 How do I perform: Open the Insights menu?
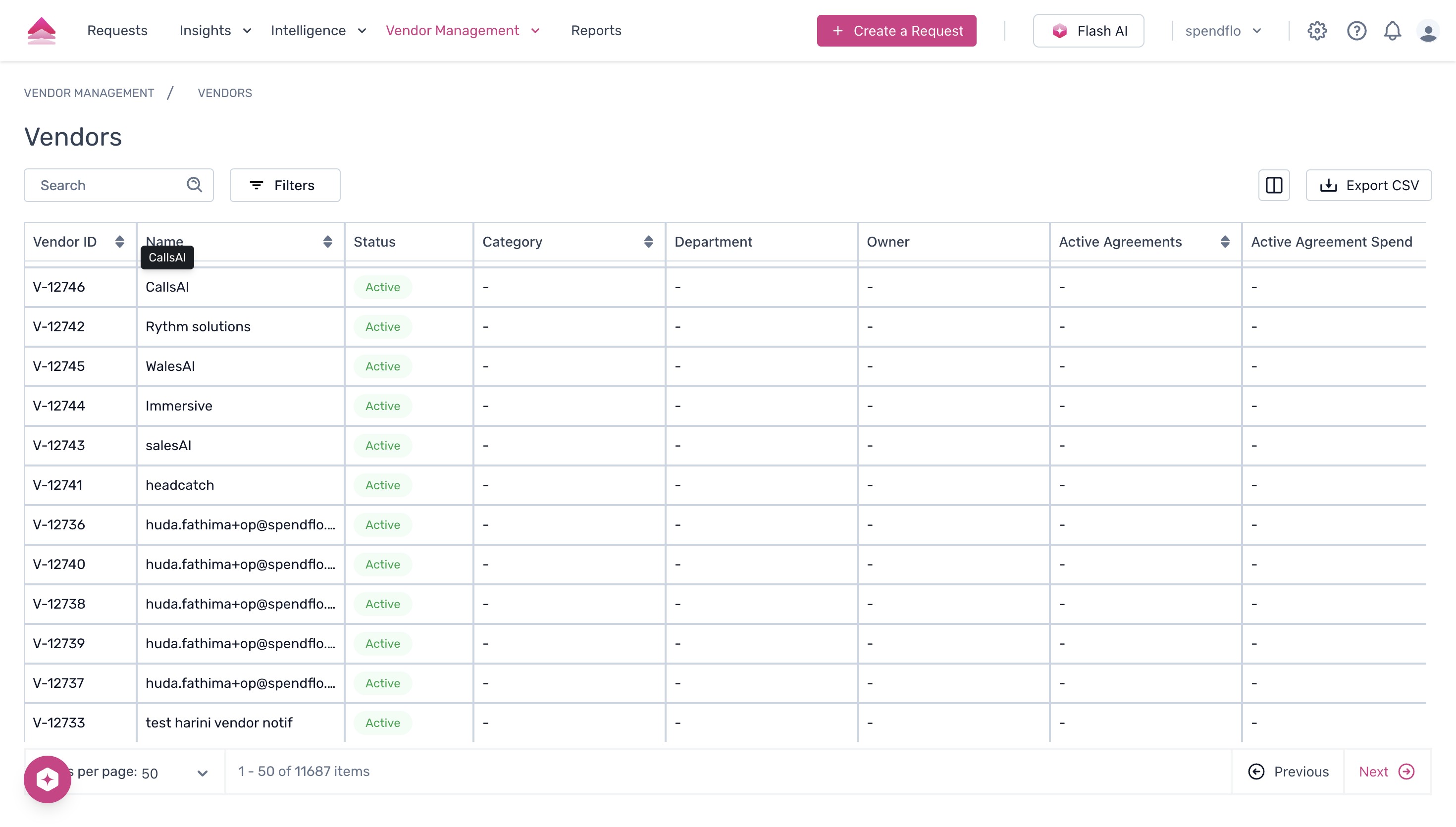[205, 31]
